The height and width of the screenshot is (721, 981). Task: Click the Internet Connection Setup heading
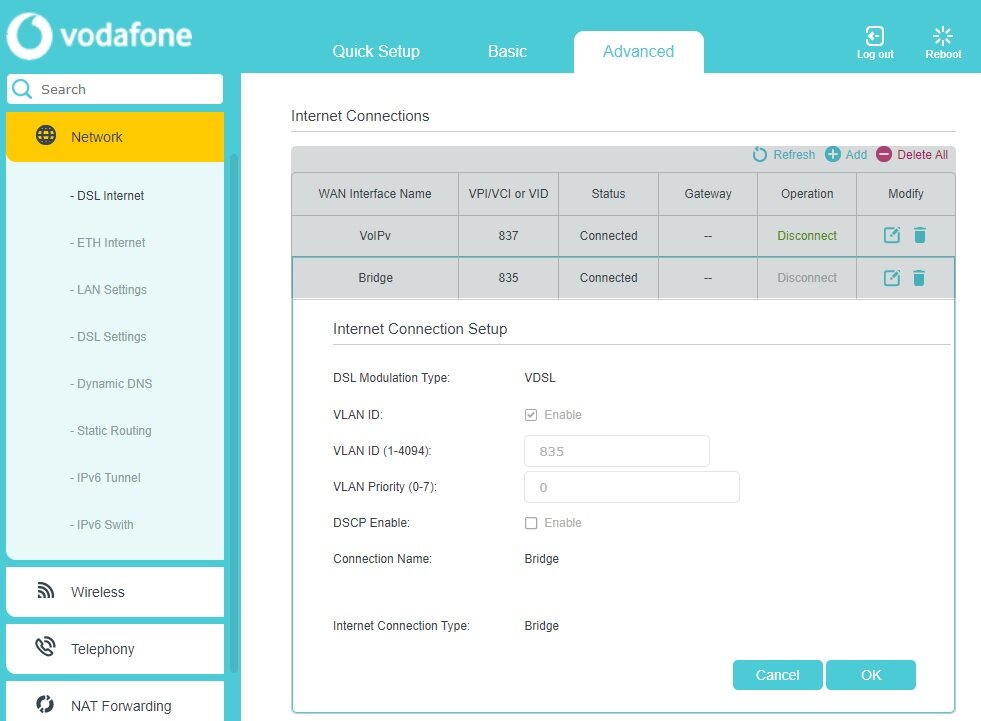[x=420, y=329]
